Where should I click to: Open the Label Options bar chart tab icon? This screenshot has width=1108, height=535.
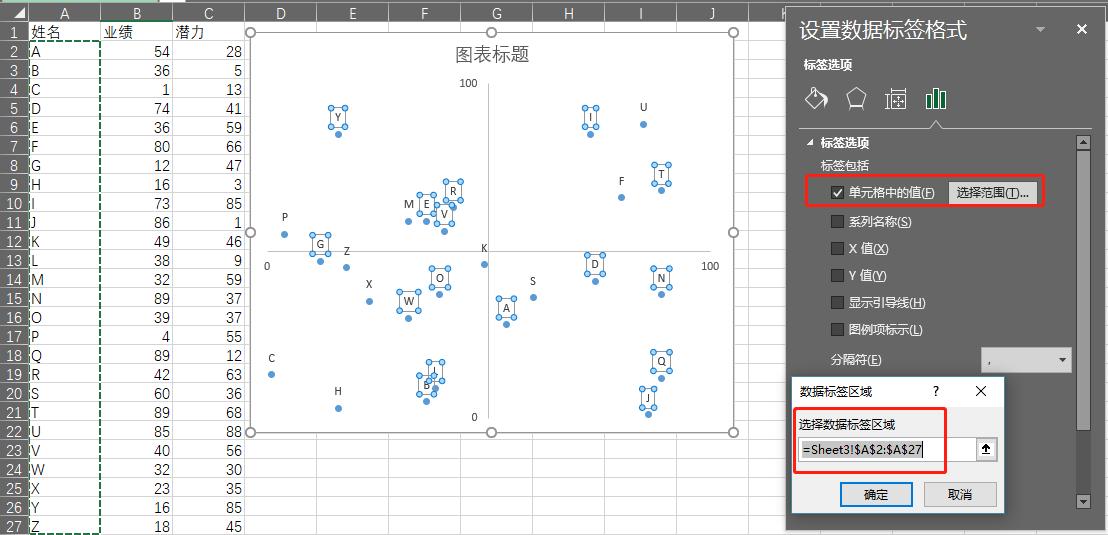click(936, 99)
